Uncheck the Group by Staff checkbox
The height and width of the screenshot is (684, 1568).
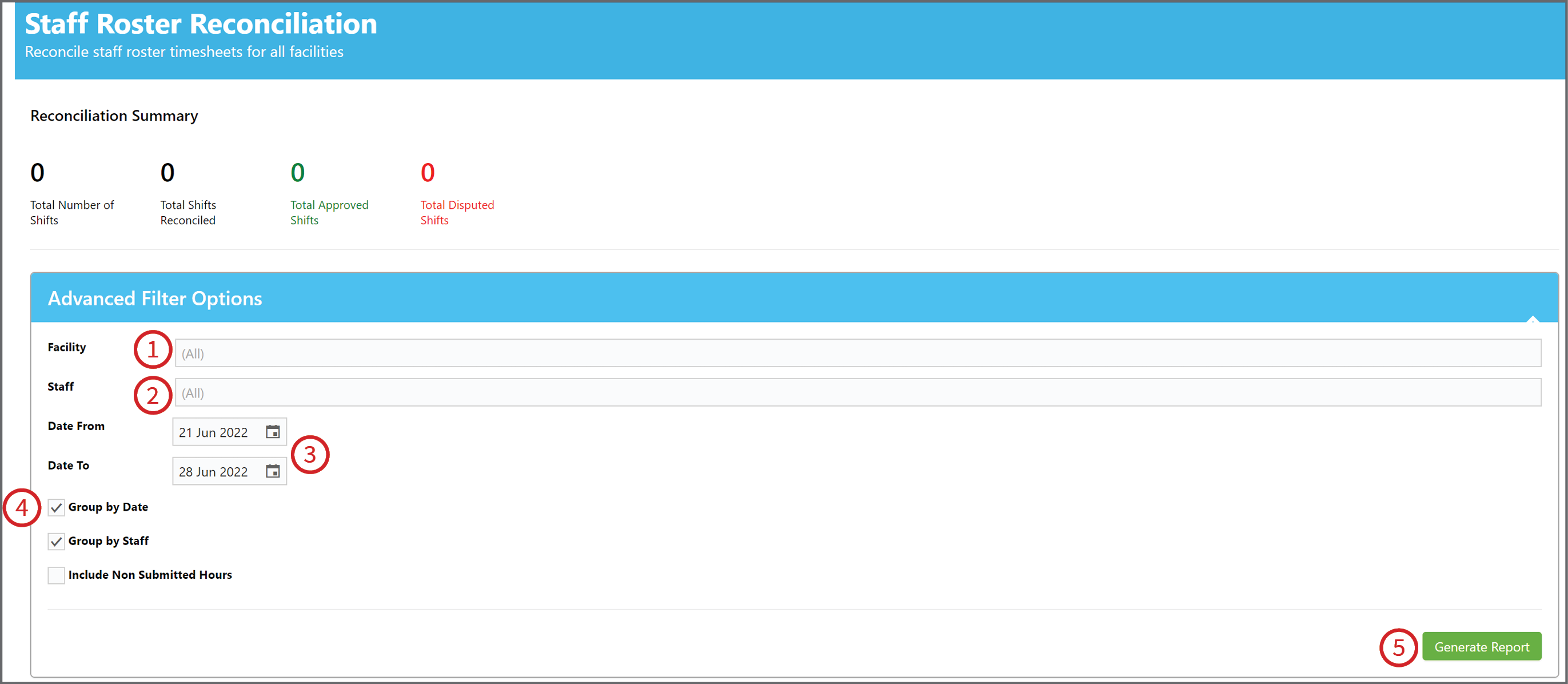pyautogui.click(x=56, y=542)
